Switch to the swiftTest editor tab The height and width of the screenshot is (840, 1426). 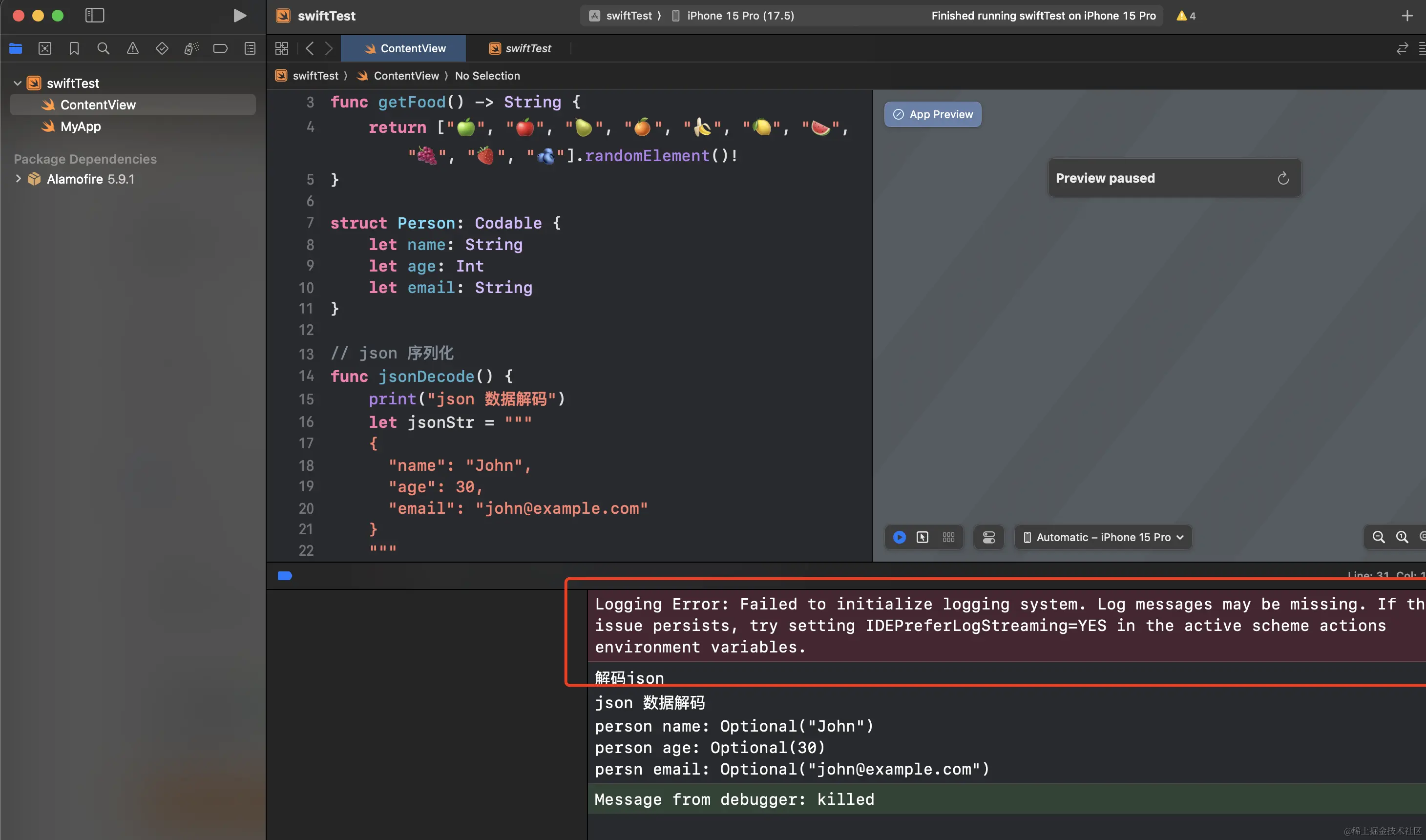point(520,49)
